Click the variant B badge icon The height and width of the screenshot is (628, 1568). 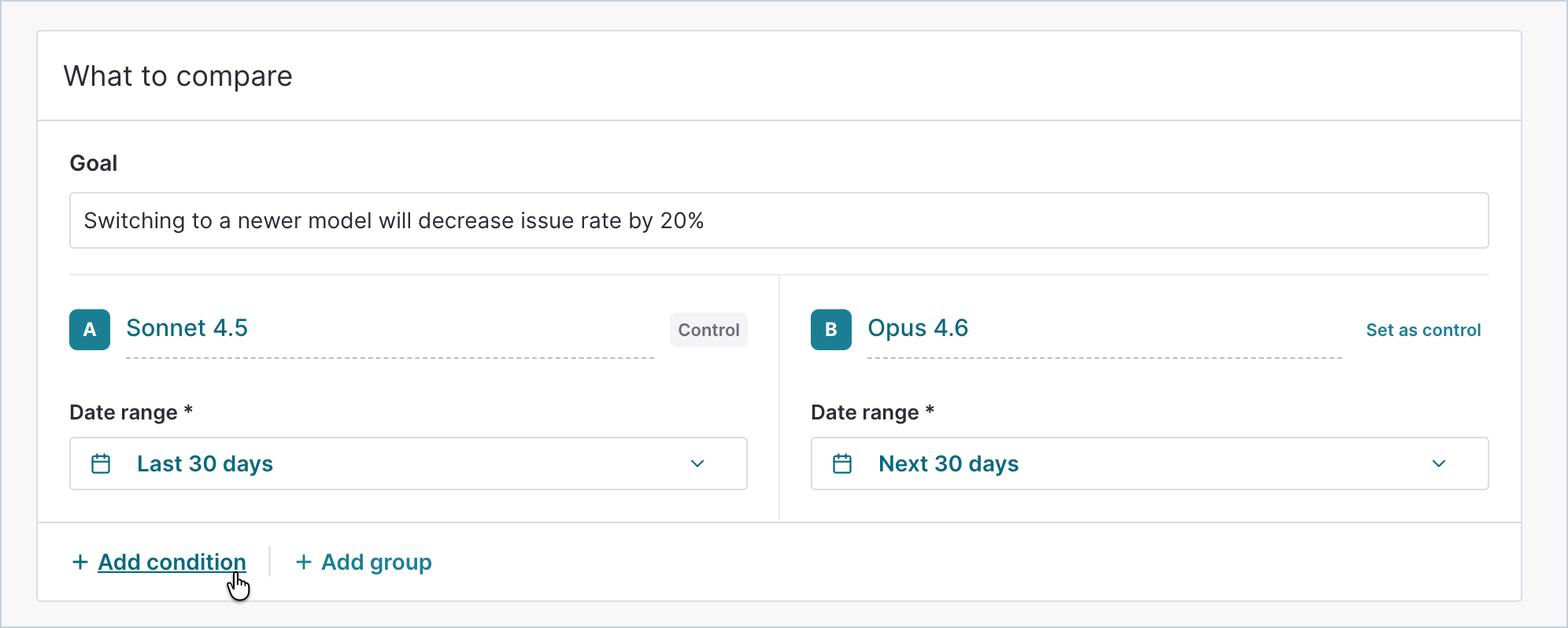(831, 330)
